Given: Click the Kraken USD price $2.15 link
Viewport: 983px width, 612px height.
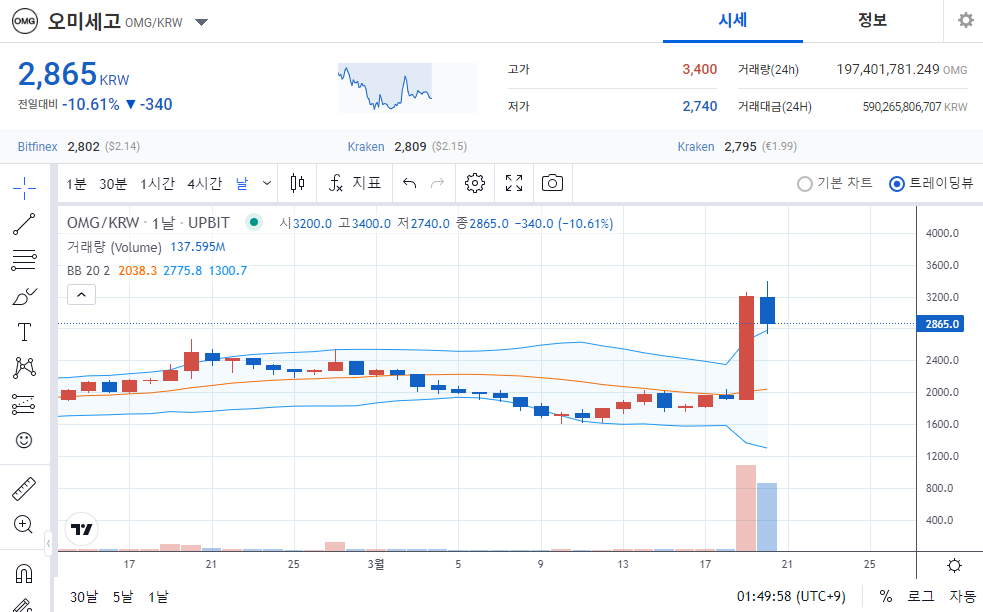Looking at the screenshot, I should tap(407, 147).
